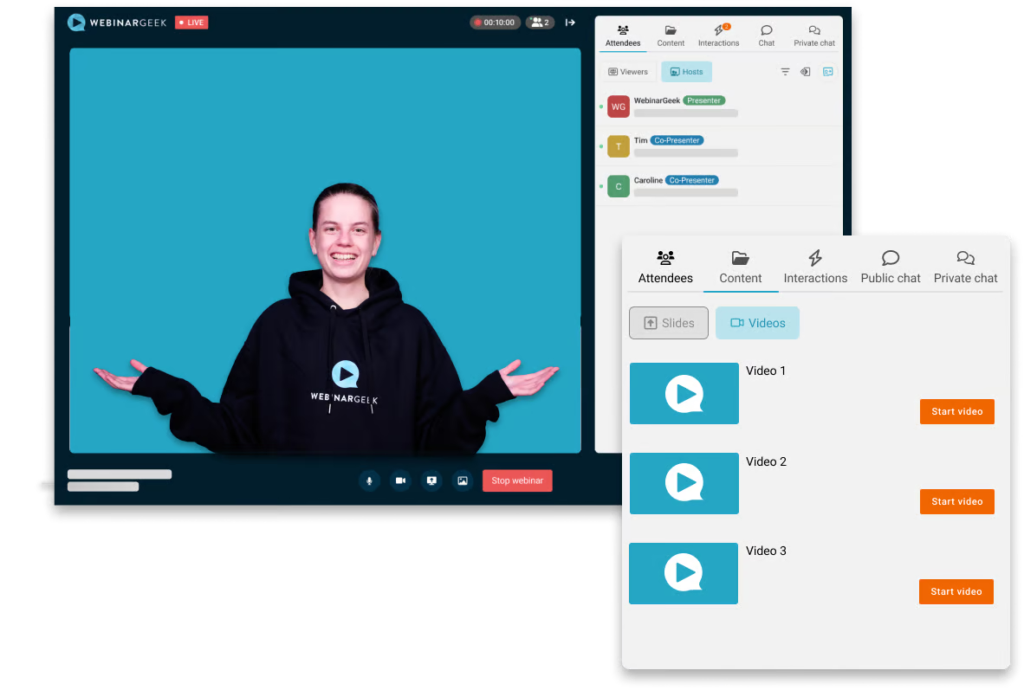Click the red LIVE indicator badge
This screenshot has width=1024, height=690.
click(191, 22)
